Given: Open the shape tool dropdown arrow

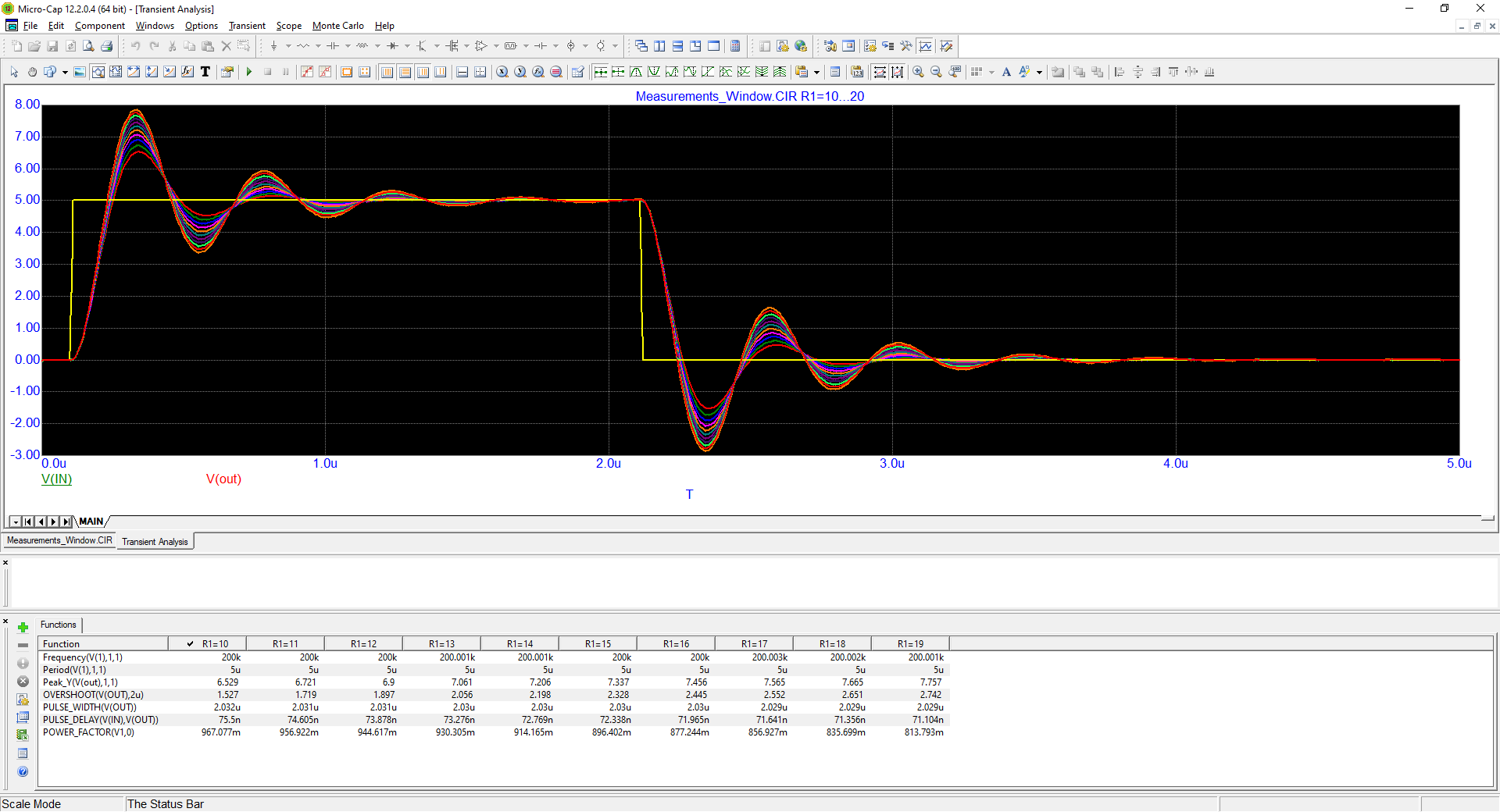Looking at the screenshot, I should [x=65, y=72].
